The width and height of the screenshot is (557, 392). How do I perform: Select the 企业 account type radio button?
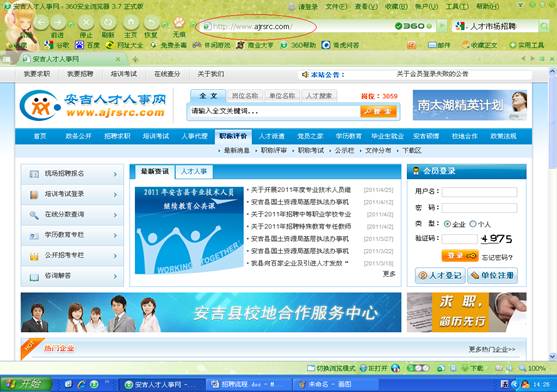pyautogui.click(x=447, y=224)
